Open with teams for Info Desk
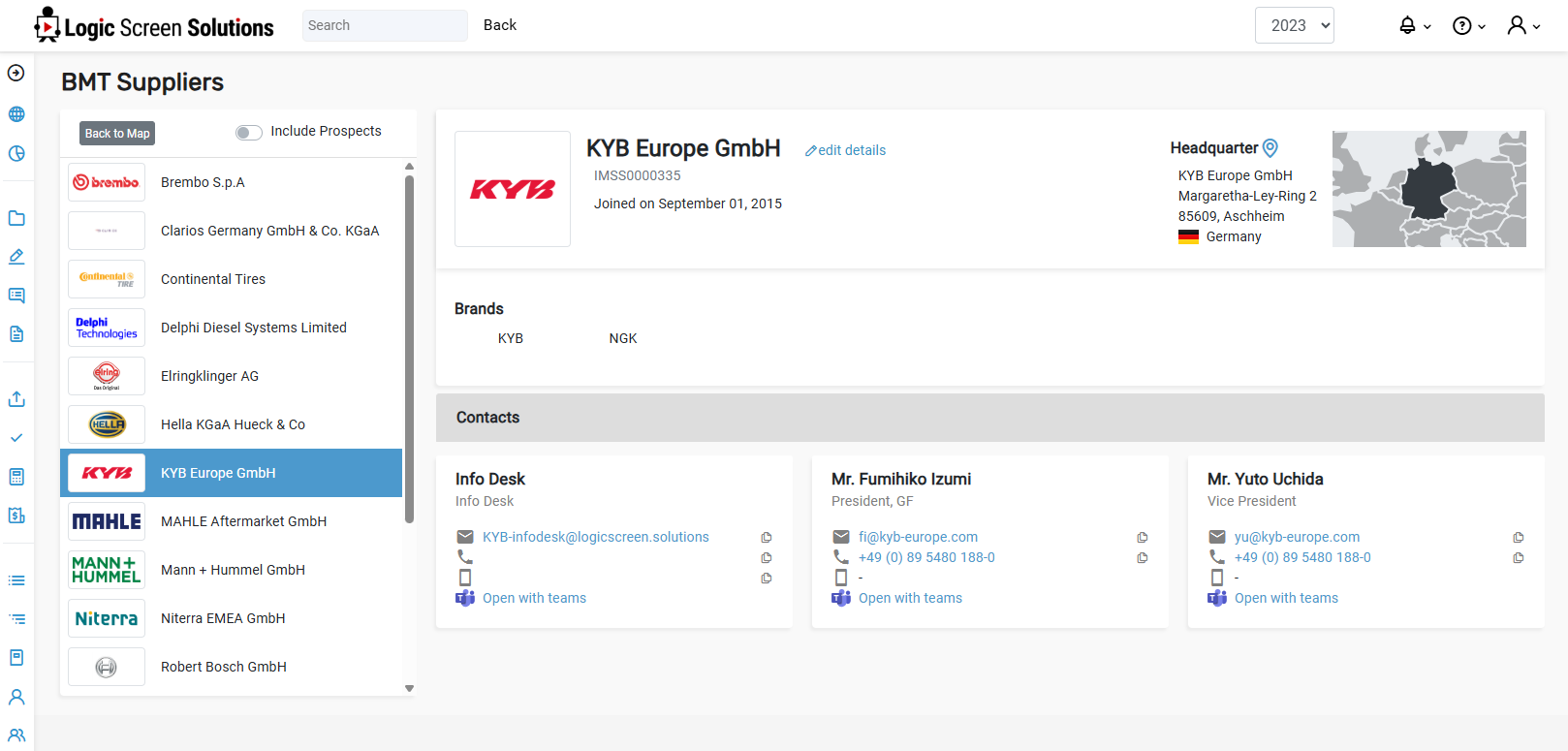This screenshot has height=751, width=1568. click(534, 598)
